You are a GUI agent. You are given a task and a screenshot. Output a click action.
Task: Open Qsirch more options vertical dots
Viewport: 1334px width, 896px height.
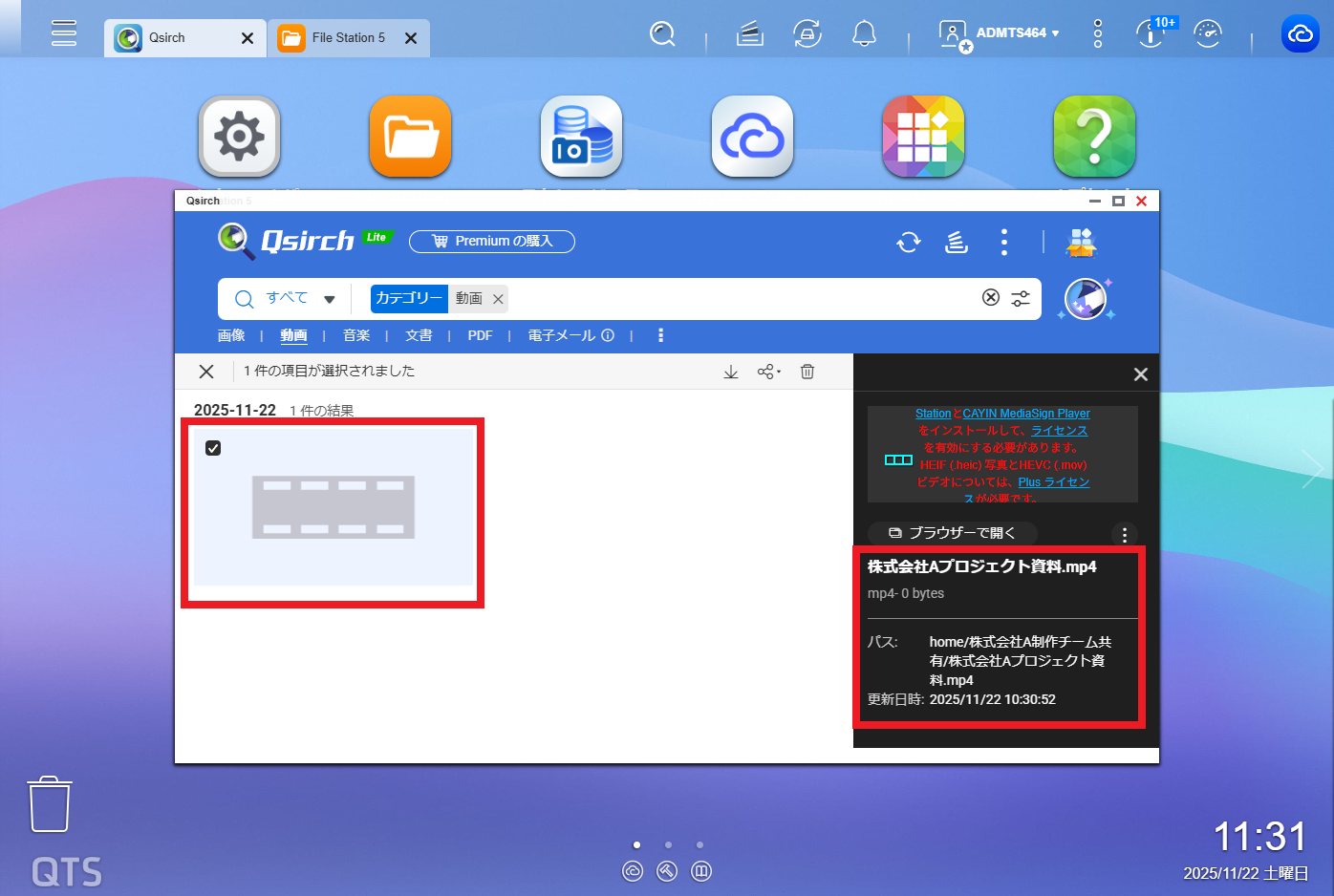1004,242
